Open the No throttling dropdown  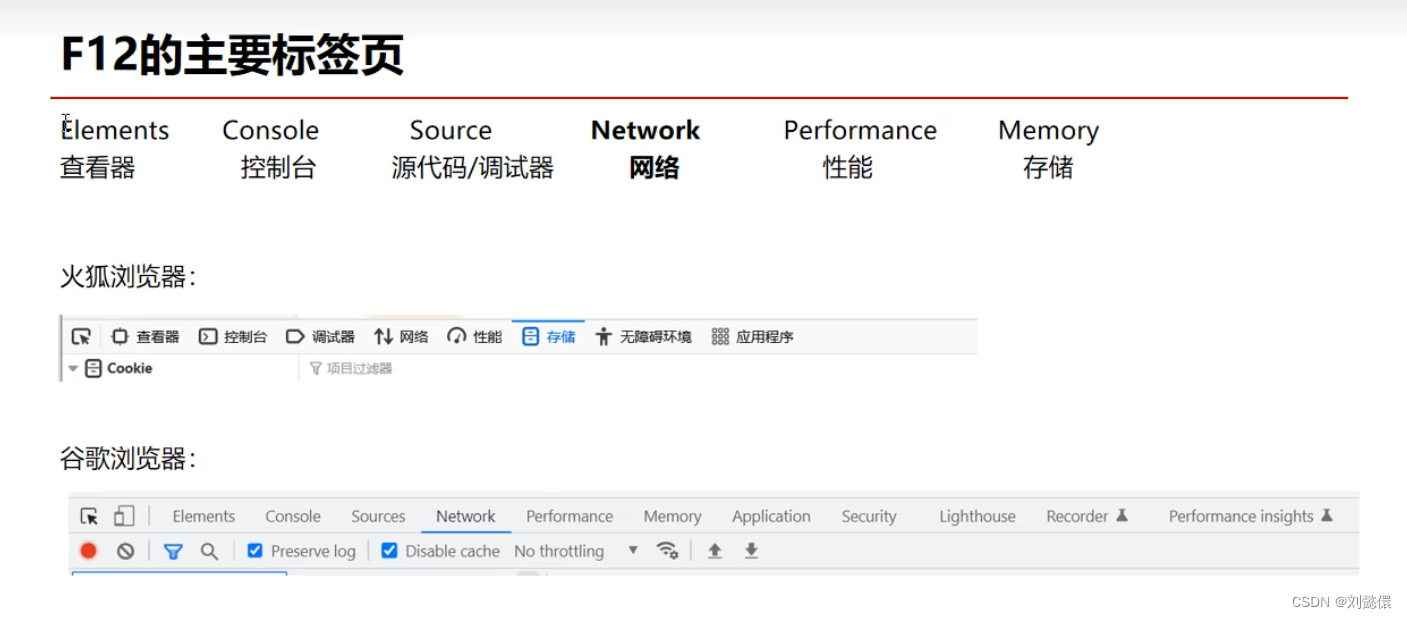tap(576, 551)
